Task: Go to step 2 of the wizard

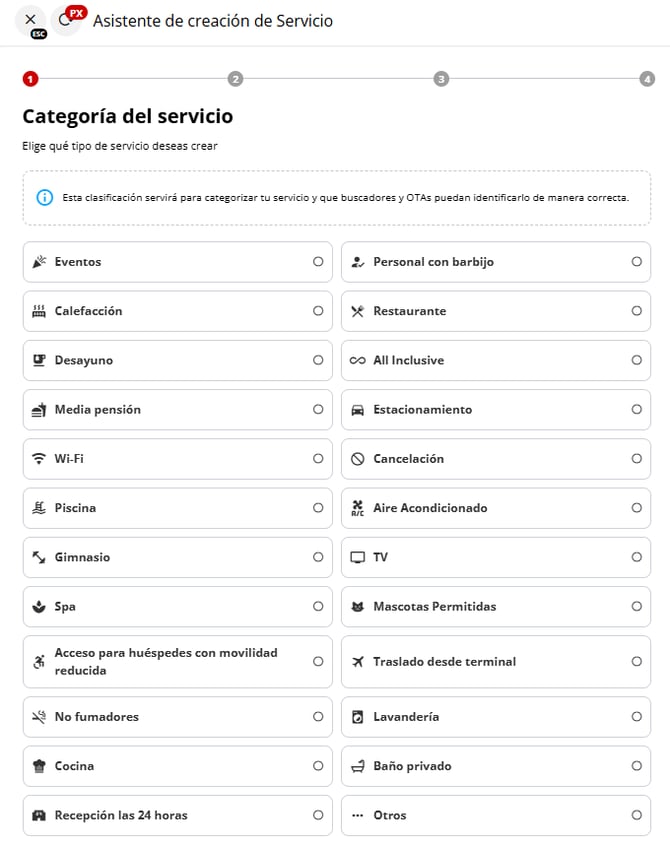Action: click(235, 79)
